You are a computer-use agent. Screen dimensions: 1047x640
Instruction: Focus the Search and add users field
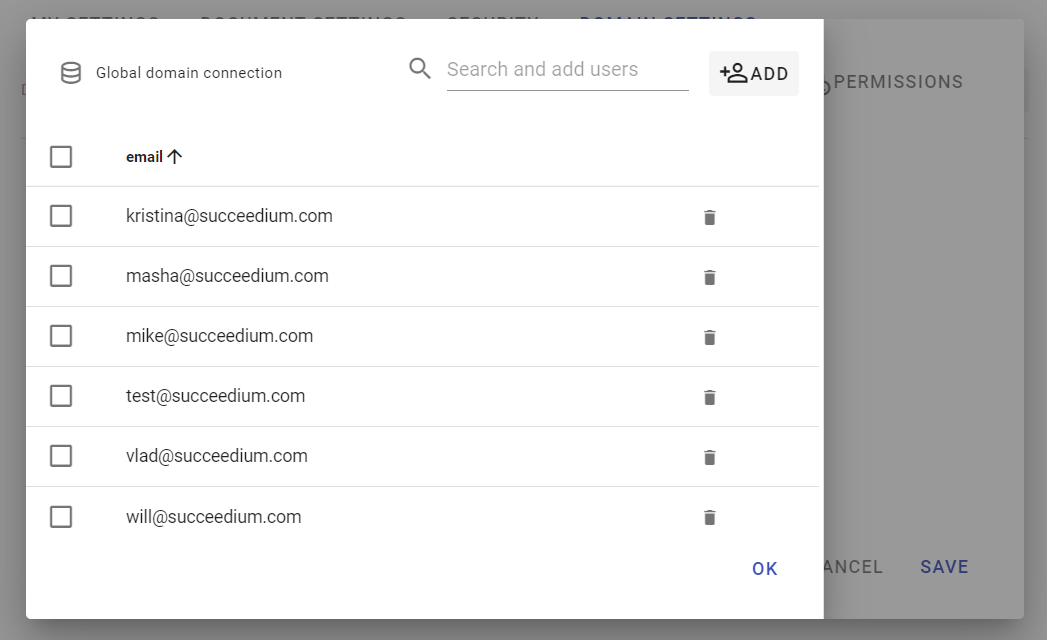568,69
